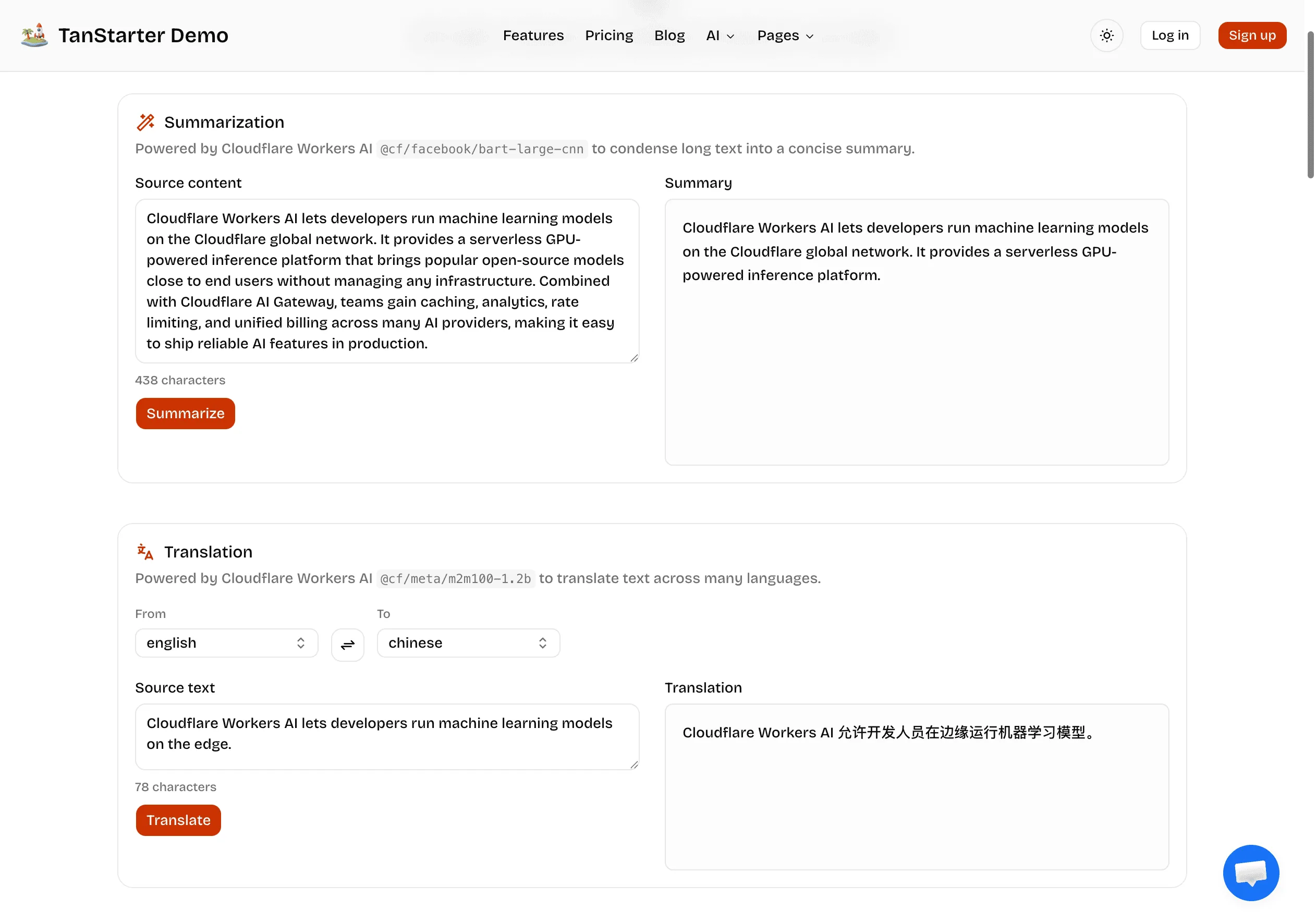Viewport: 1316px width, 922px height.
Task: Click the Translate button
Action: click(x=179, y=820)
